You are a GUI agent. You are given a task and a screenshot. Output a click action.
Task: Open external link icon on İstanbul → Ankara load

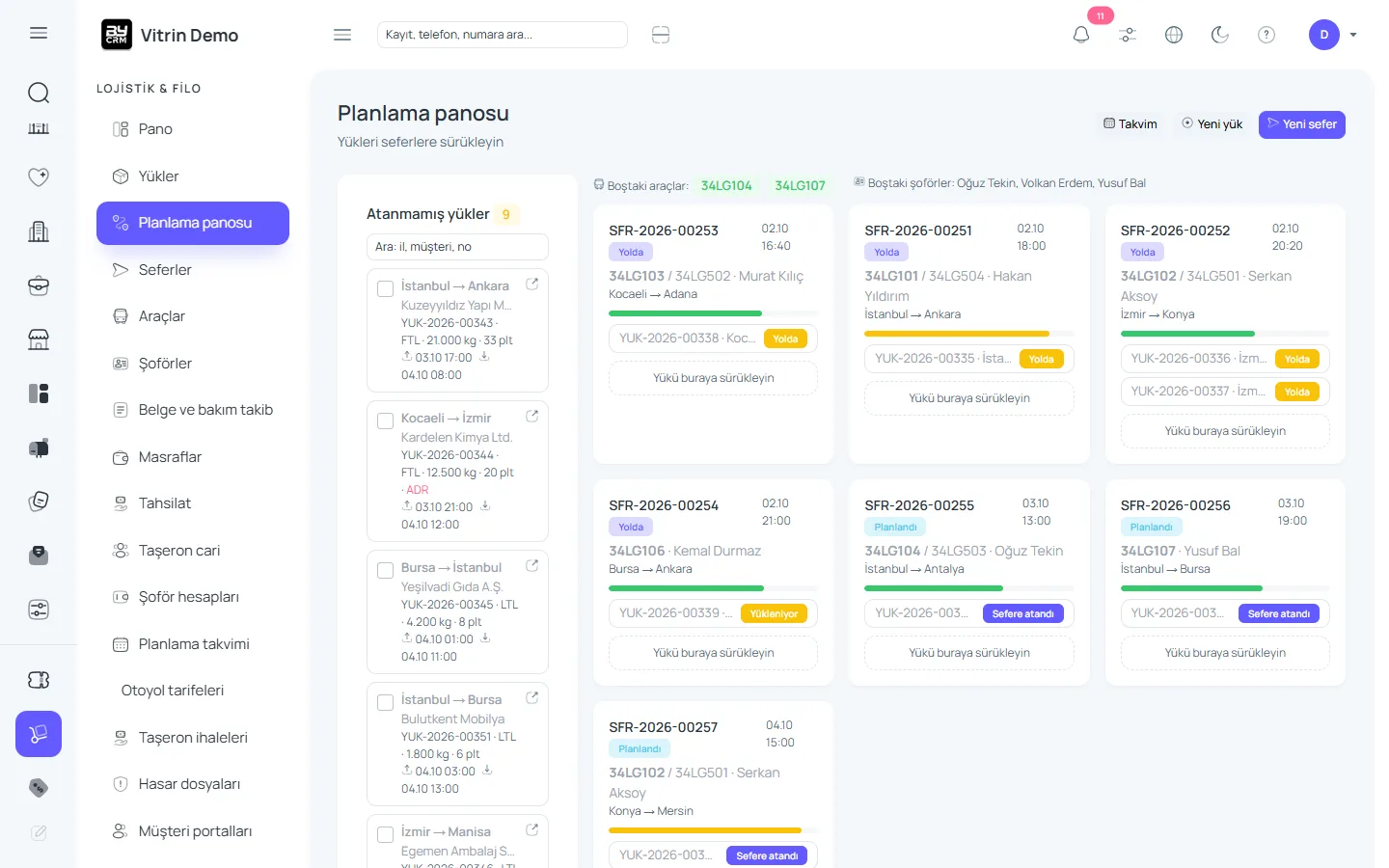point(531,285)
